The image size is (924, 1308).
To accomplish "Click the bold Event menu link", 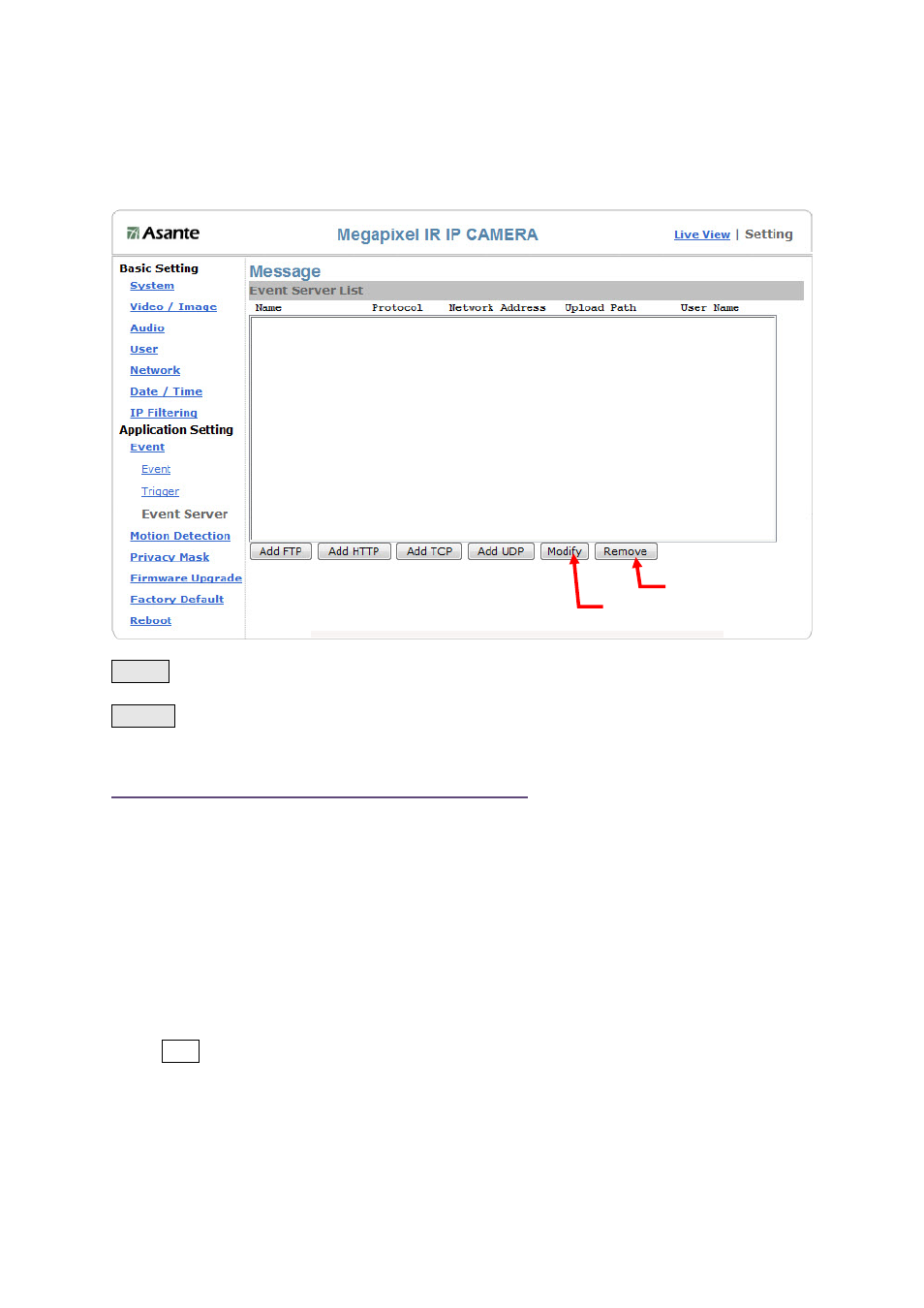I will tap(147, 448).
